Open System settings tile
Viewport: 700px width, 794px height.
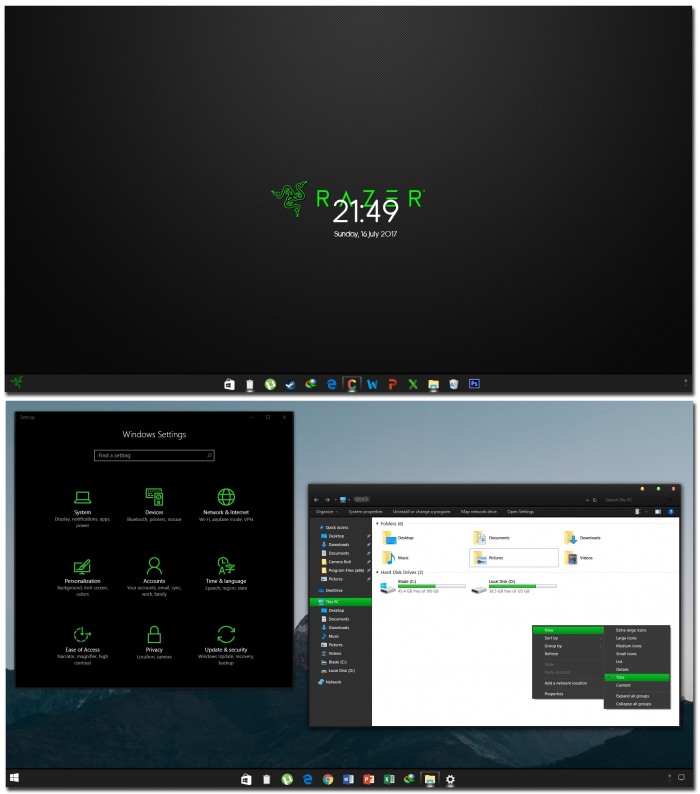[x=82, y=508]
